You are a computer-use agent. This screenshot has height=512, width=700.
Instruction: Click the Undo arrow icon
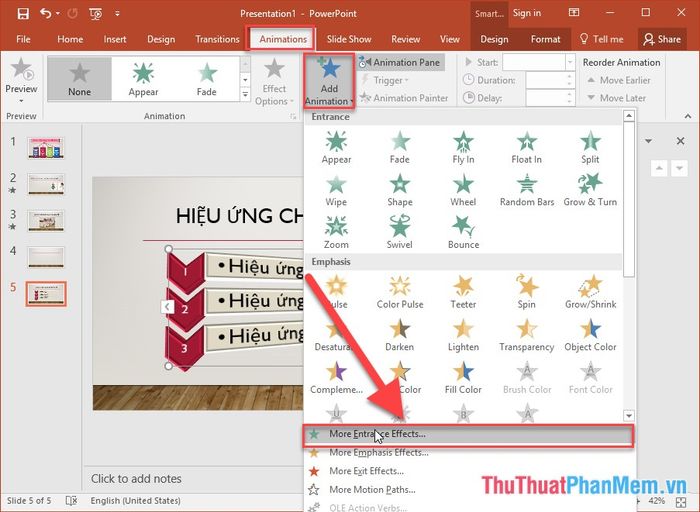[46, 13]
